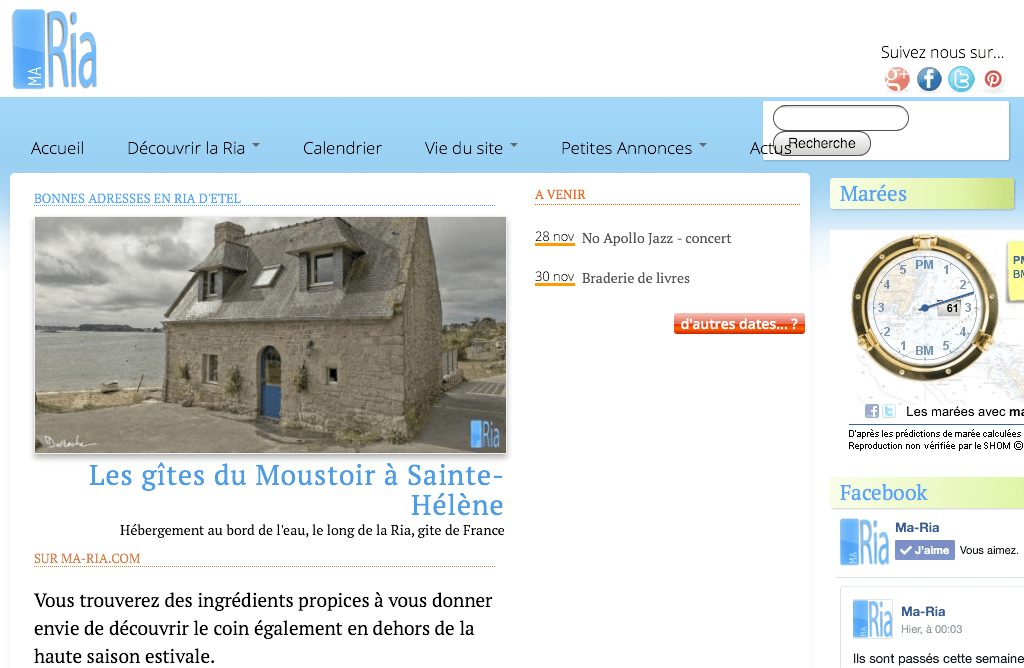Screen dimensions: 1024x668
Task: Open the Calendrier menu item
Action: click(x=342, y=148)
